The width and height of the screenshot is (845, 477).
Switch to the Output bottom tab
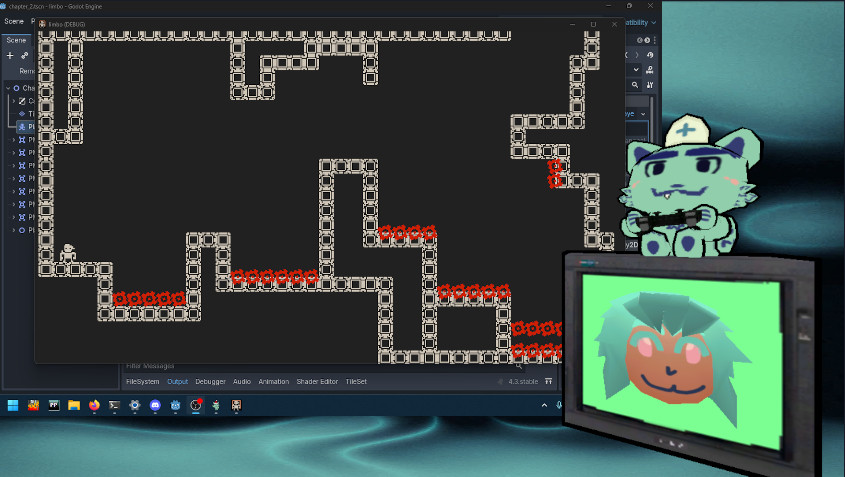tap(177, 382)
